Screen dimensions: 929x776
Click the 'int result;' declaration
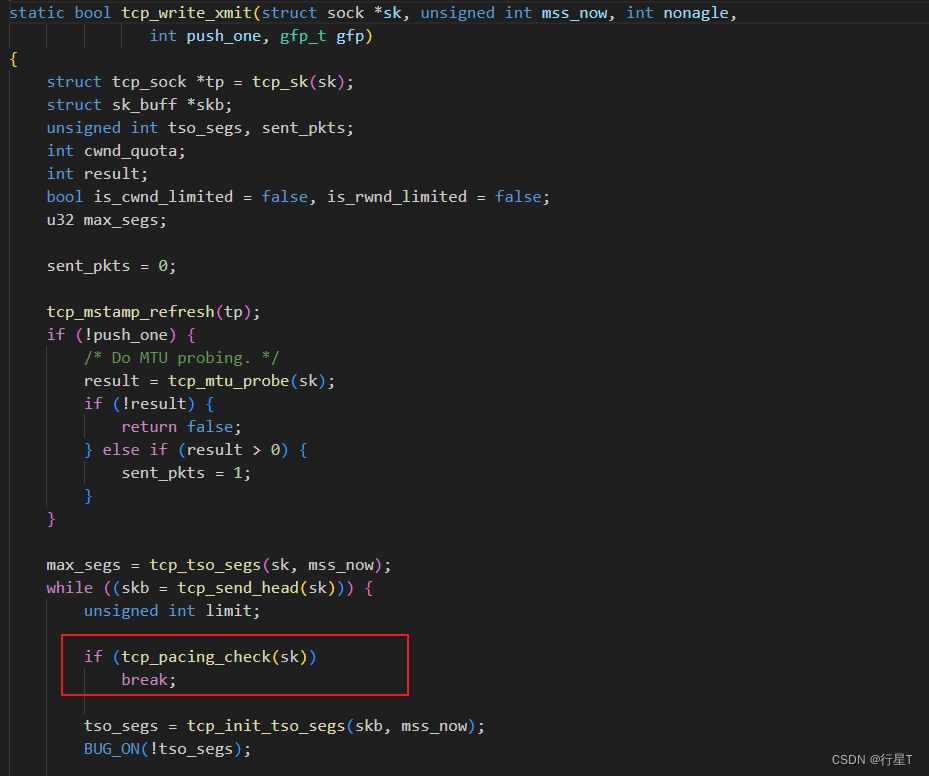[x=97, y=174]
